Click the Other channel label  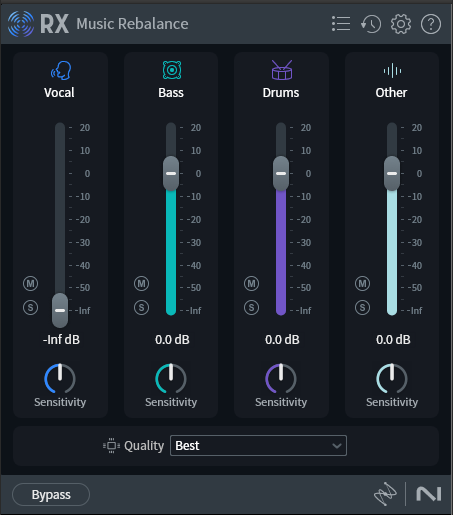point(391,93)
